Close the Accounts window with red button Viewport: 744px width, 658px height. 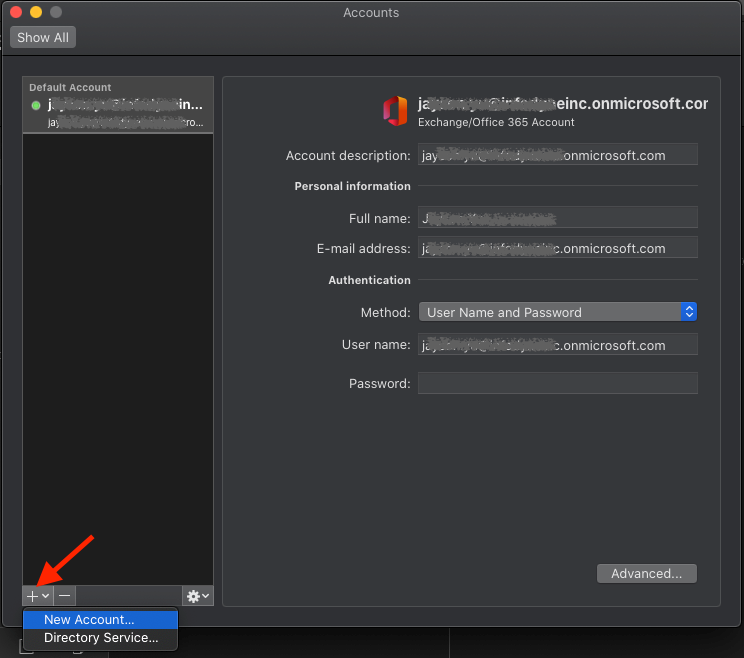point(16,12)
